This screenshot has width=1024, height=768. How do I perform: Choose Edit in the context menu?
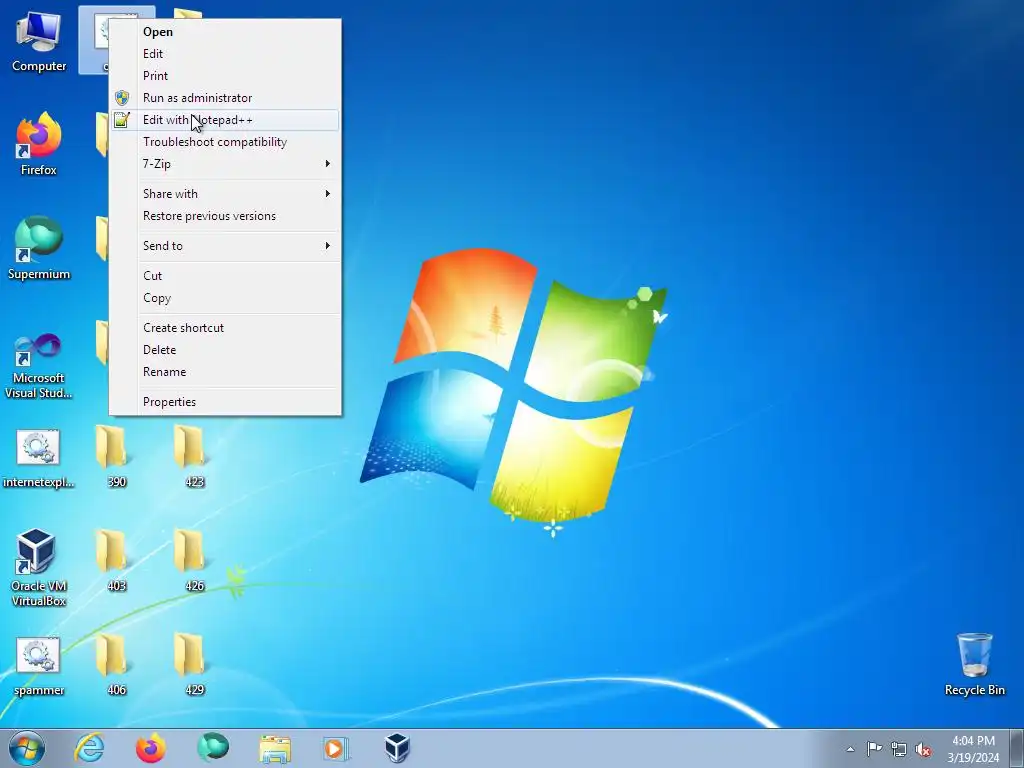tap(225, 54)
